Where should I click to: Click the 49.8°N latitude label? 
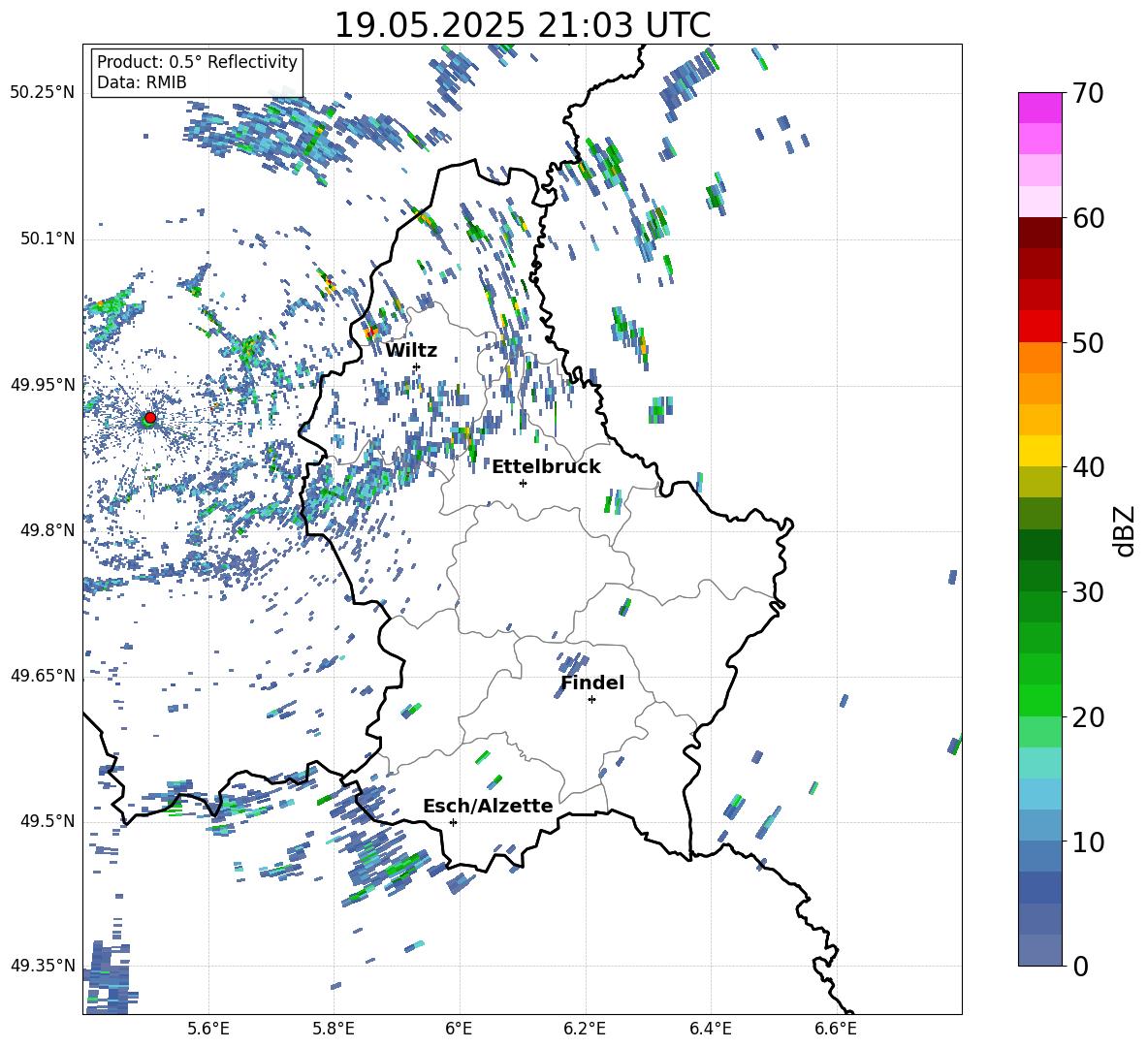click(x=48, y=530)
